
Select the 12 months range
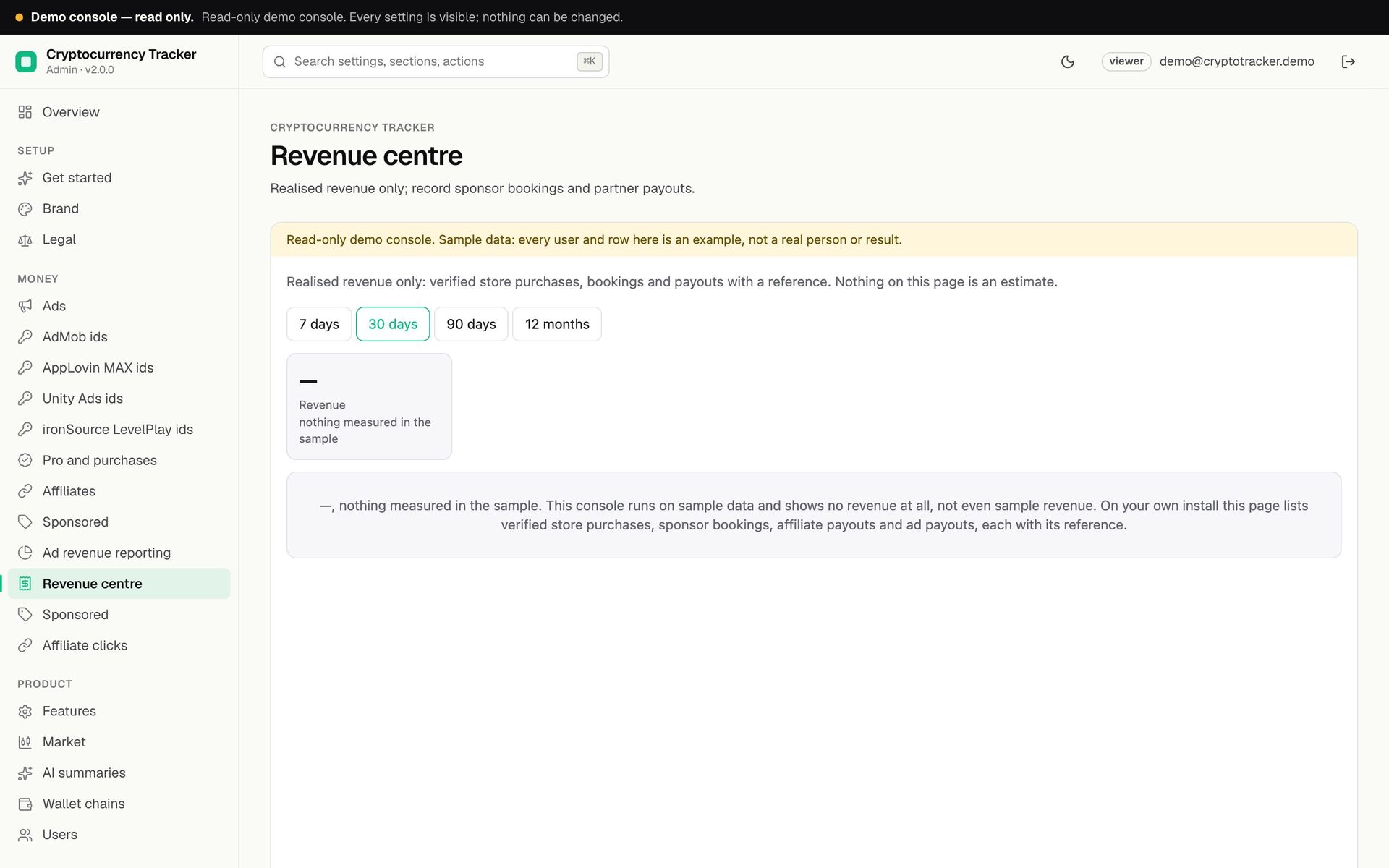(557, 324)
